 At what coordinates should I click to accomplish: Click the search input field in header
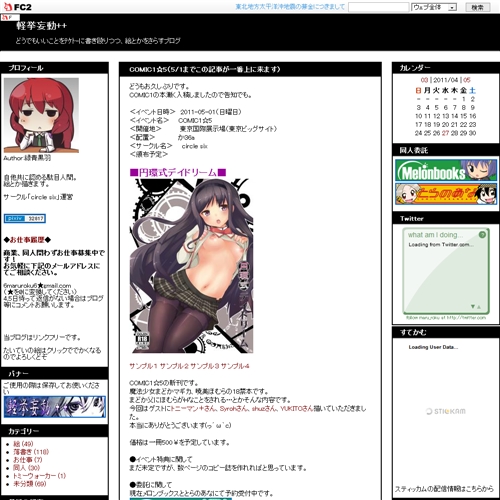click(379, 7)
